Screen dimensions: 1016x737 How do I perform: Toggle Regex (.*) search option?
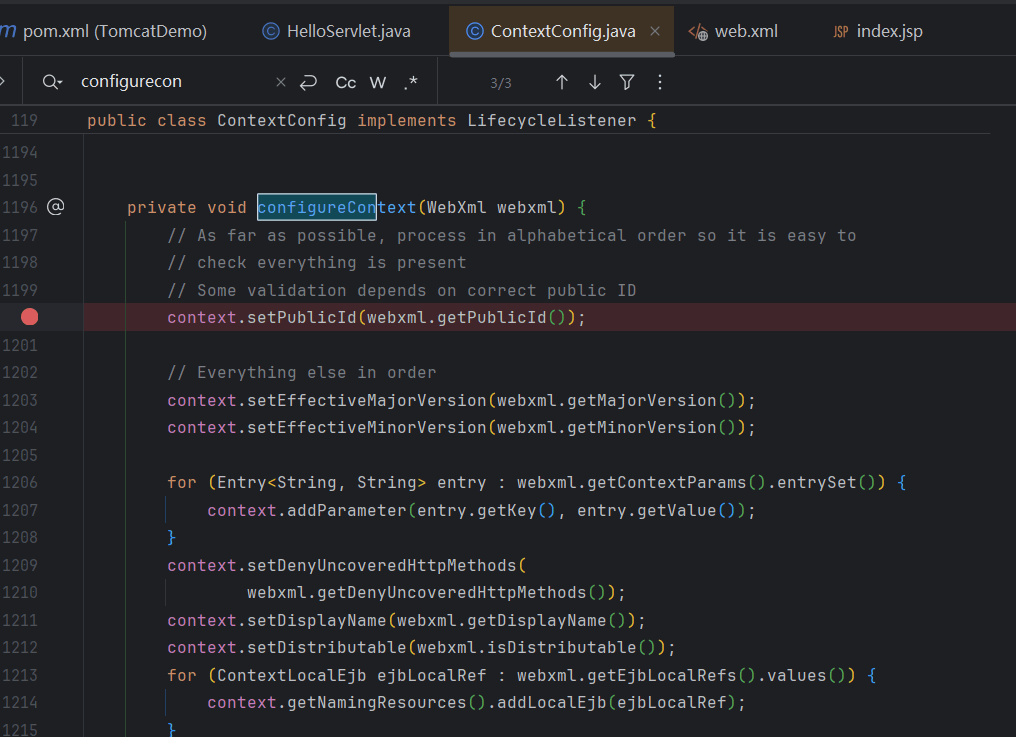(410, 82)
